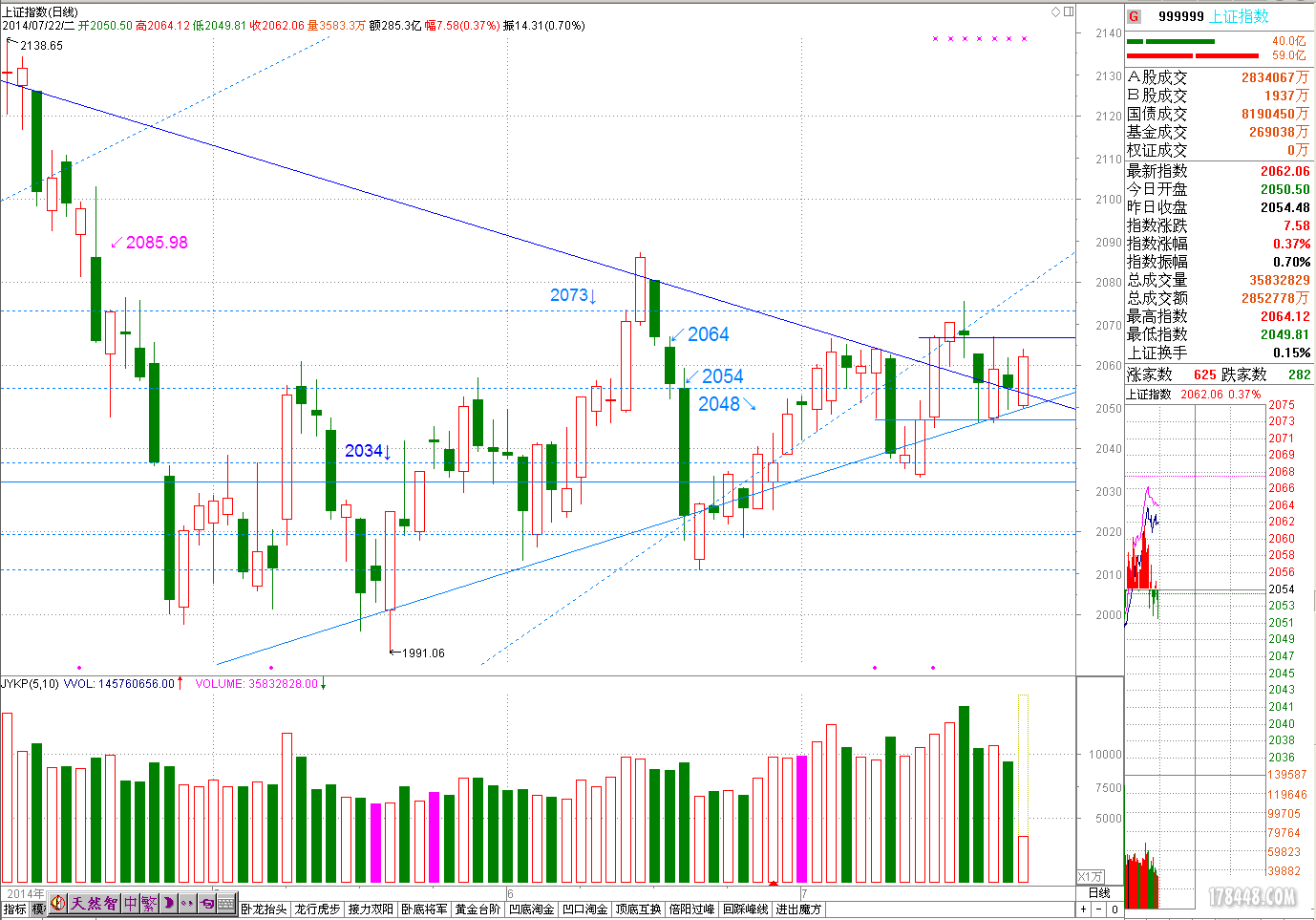Image resolution: width=1316 pixels, height=920 pixels.
Task: Toggle the half-moon width icon
Action: 168,903
